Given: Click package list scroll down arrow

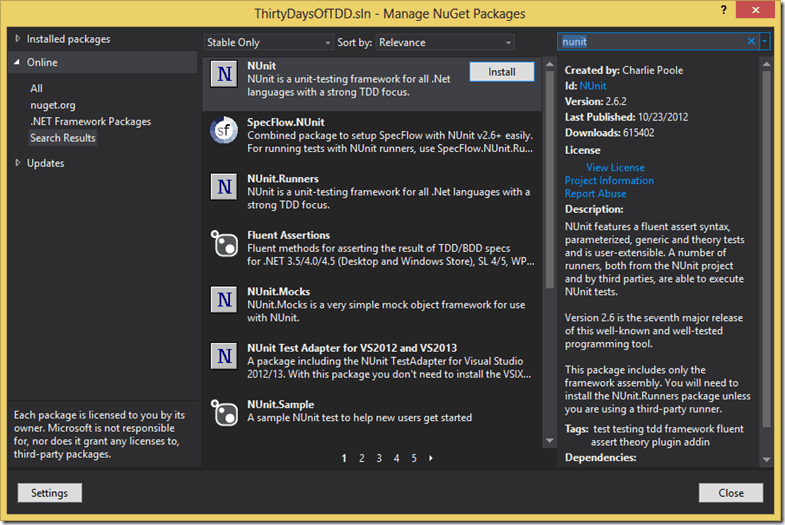Looking at the screenshot, I should pyautogui.click(x=549, y=440).
